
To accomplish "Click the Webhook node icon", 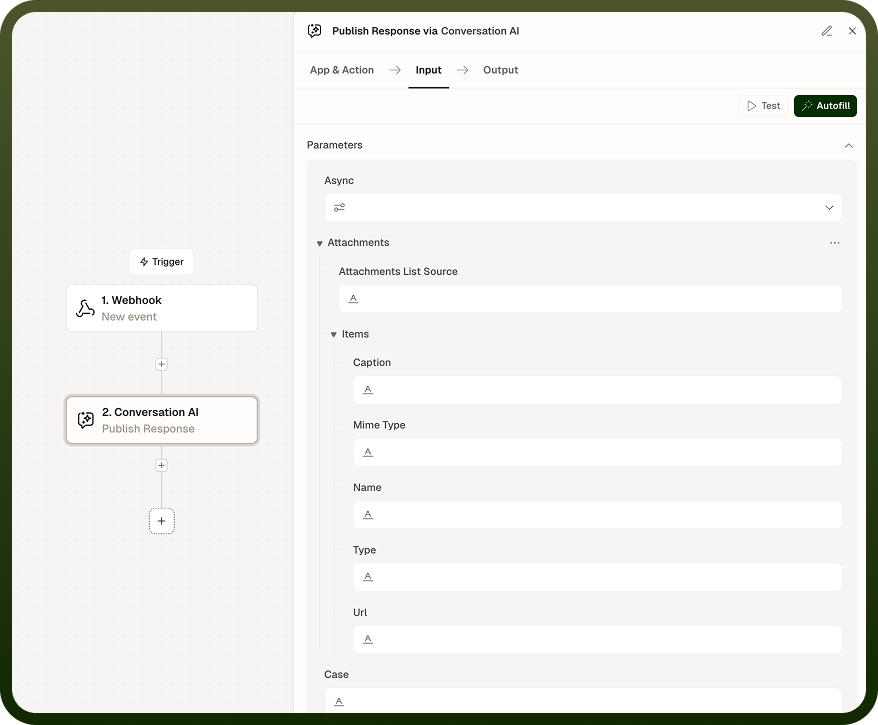I will [x=85, y=308].
